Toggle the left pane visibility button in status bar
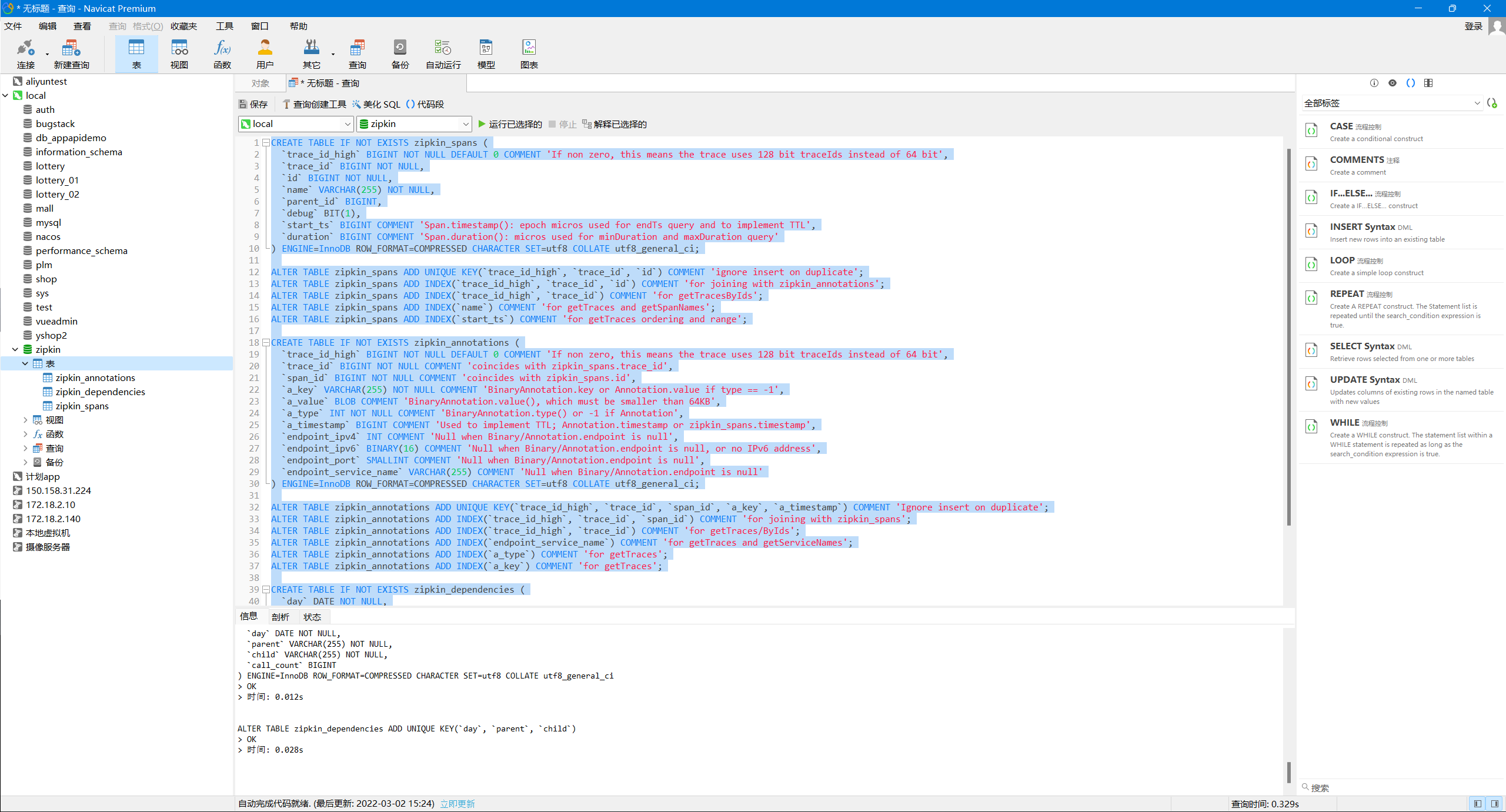This screenshot has height=812, width=1506. [x=1477, y=803]
